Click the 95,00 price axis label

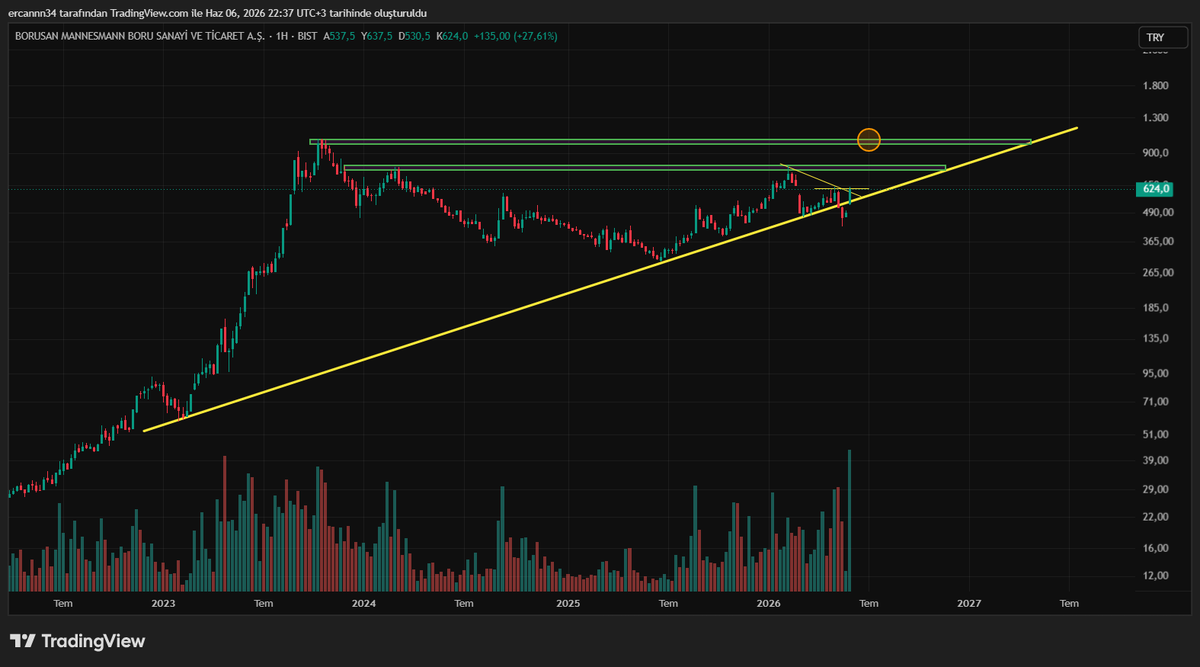[1154, 373]
